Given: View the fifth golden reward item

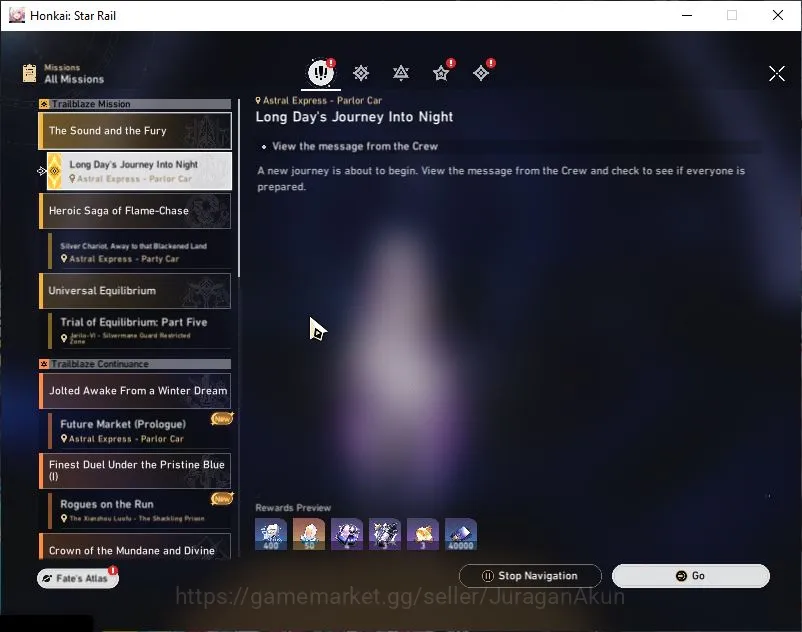Looking at the screenshot, I should (422, 534).
